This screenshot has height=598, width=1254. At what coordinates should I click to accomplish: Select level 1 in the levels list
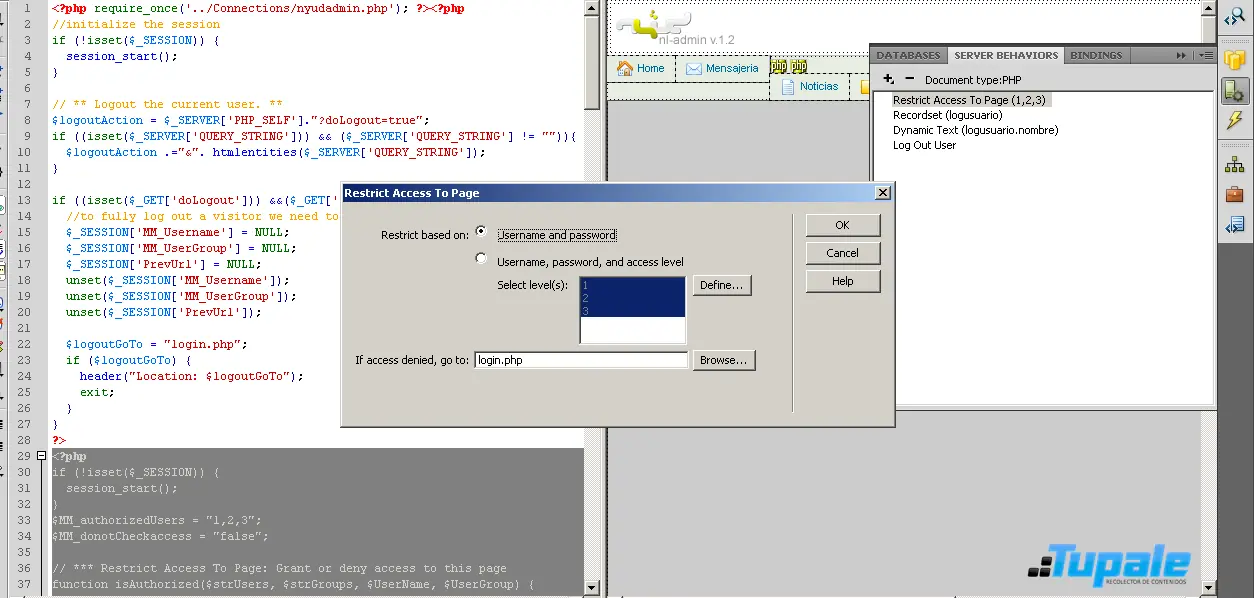click(x=632, y=285)
